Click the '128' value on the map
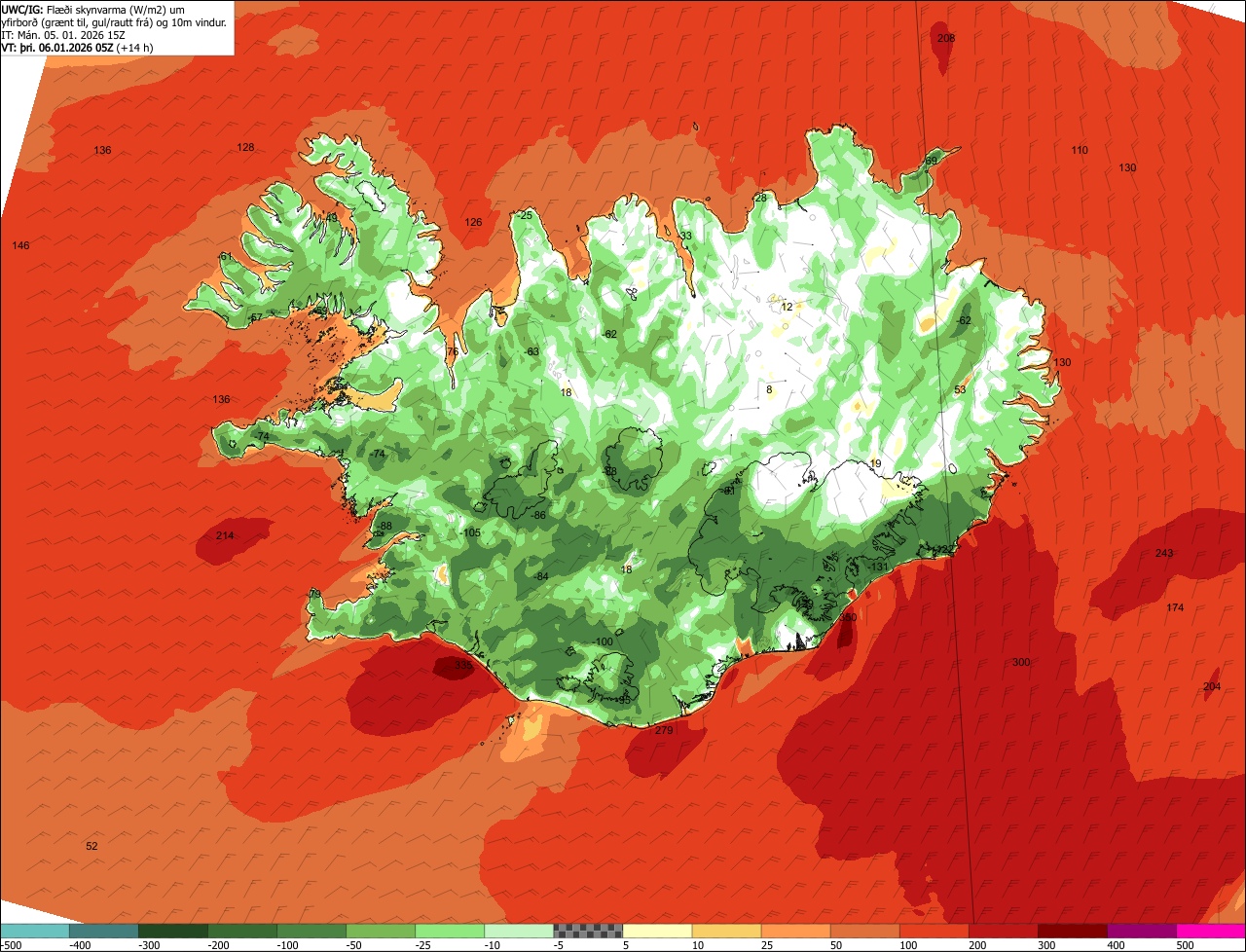The image size is (1246, 952). click(x=245, y=147)
